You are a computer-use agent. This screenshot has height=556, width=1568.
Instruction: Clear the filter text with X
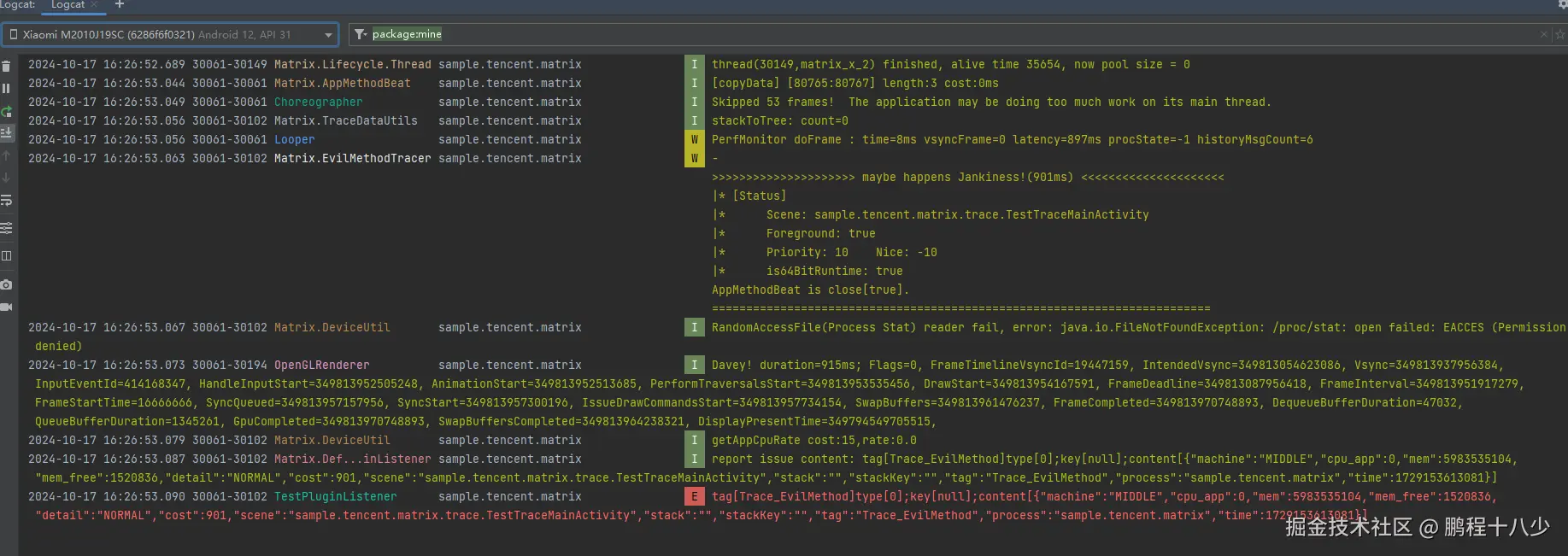(x=1543, y=34)
